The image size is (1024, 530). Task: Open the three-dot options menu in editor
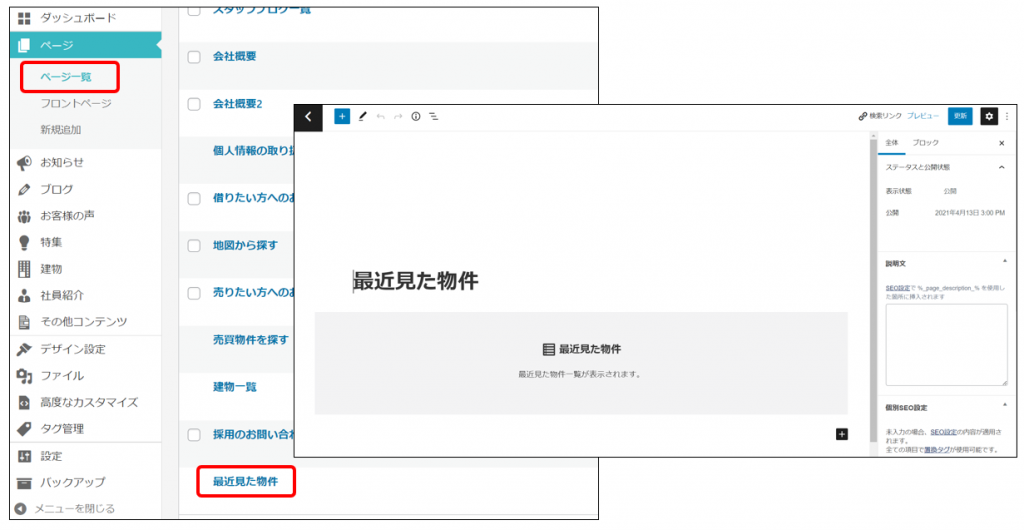pyautogui.click(x=1007, y=117)
